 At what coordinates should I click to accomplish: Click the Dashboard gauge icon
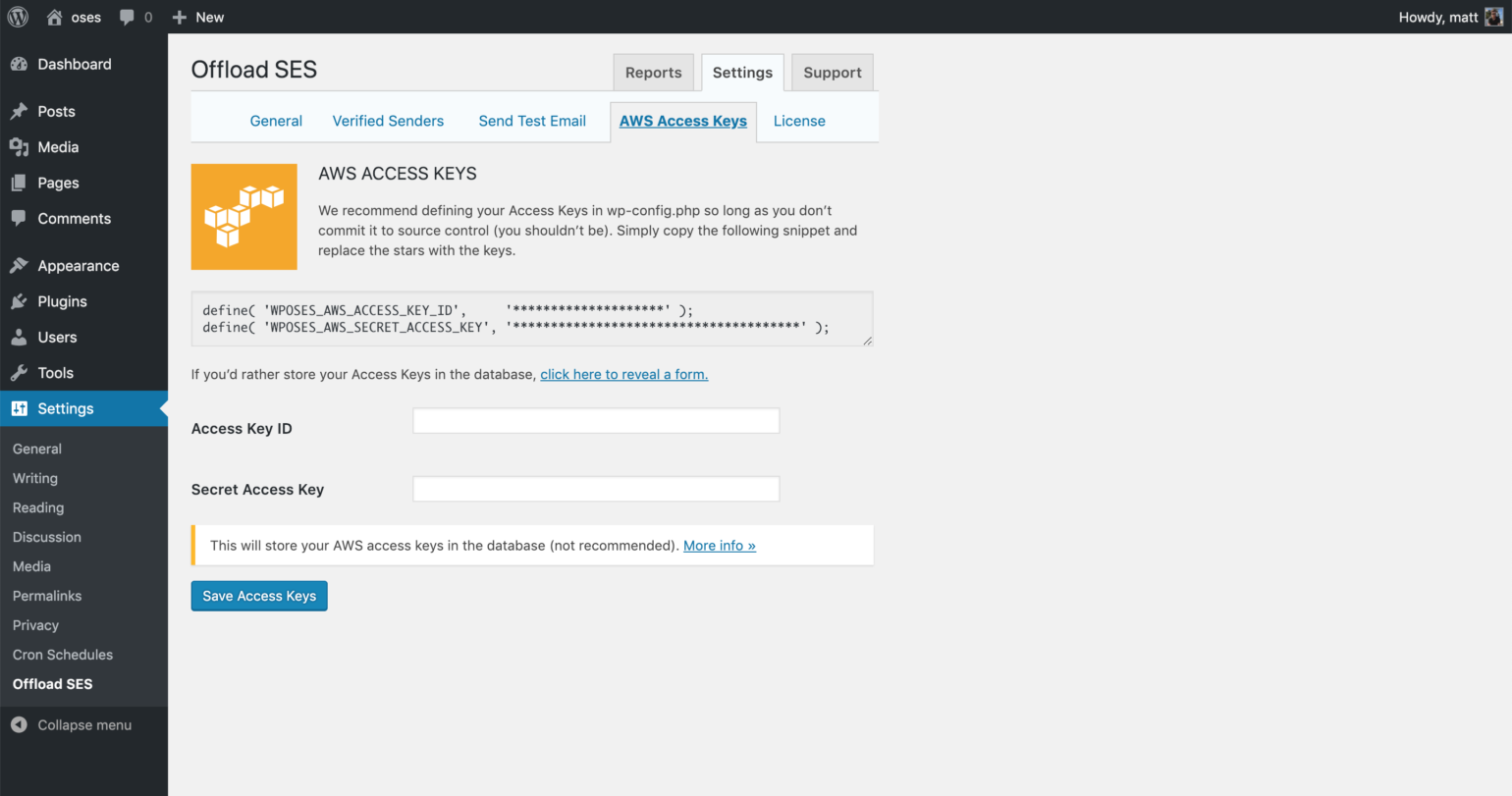[19, 64]
